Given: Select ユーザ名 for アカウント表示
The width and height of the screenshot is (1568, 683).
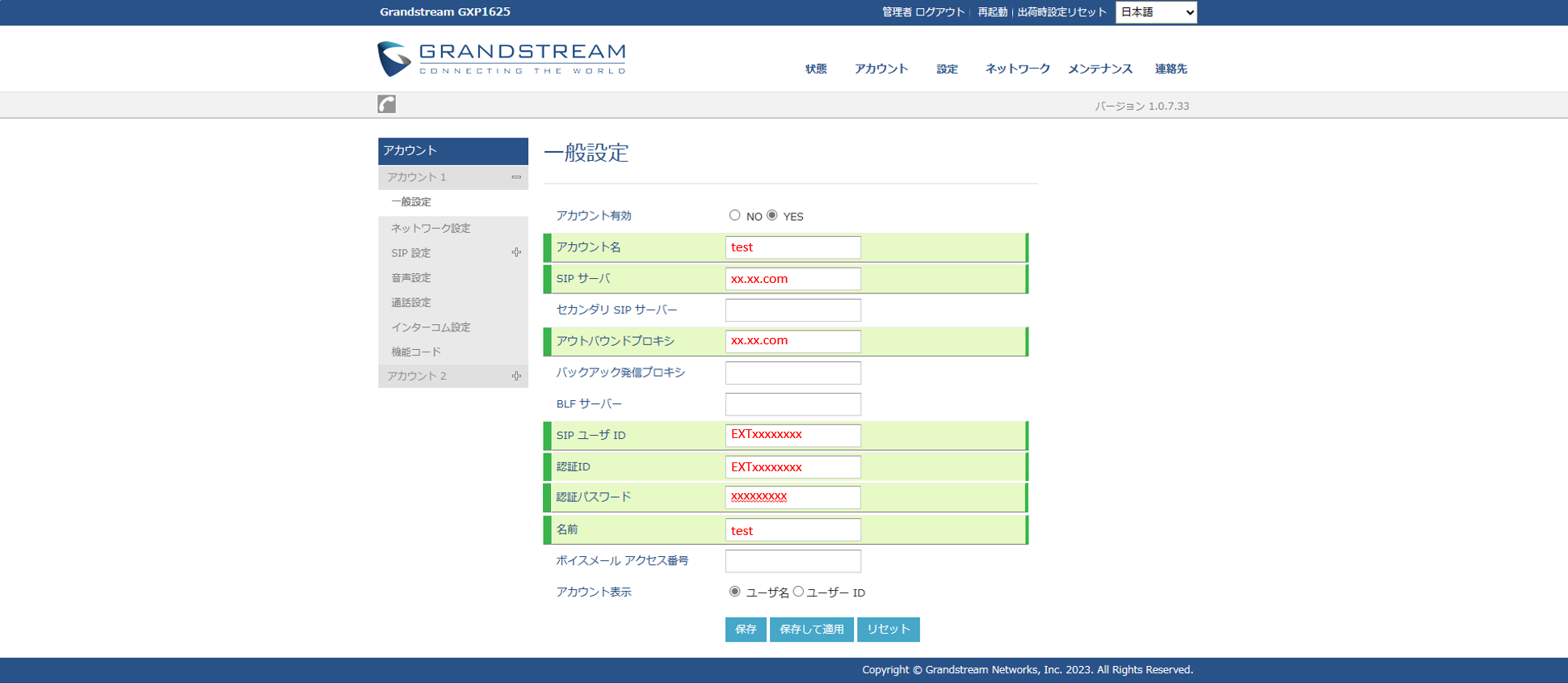Looking at the screenshot, I should (x=734, y=592).
